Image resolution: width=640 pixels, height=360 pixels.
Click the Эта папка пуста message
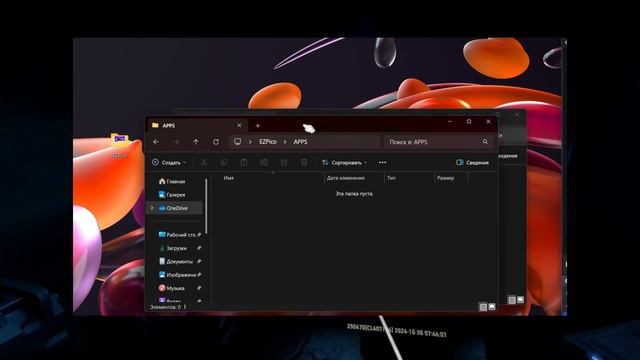point(354,193)
